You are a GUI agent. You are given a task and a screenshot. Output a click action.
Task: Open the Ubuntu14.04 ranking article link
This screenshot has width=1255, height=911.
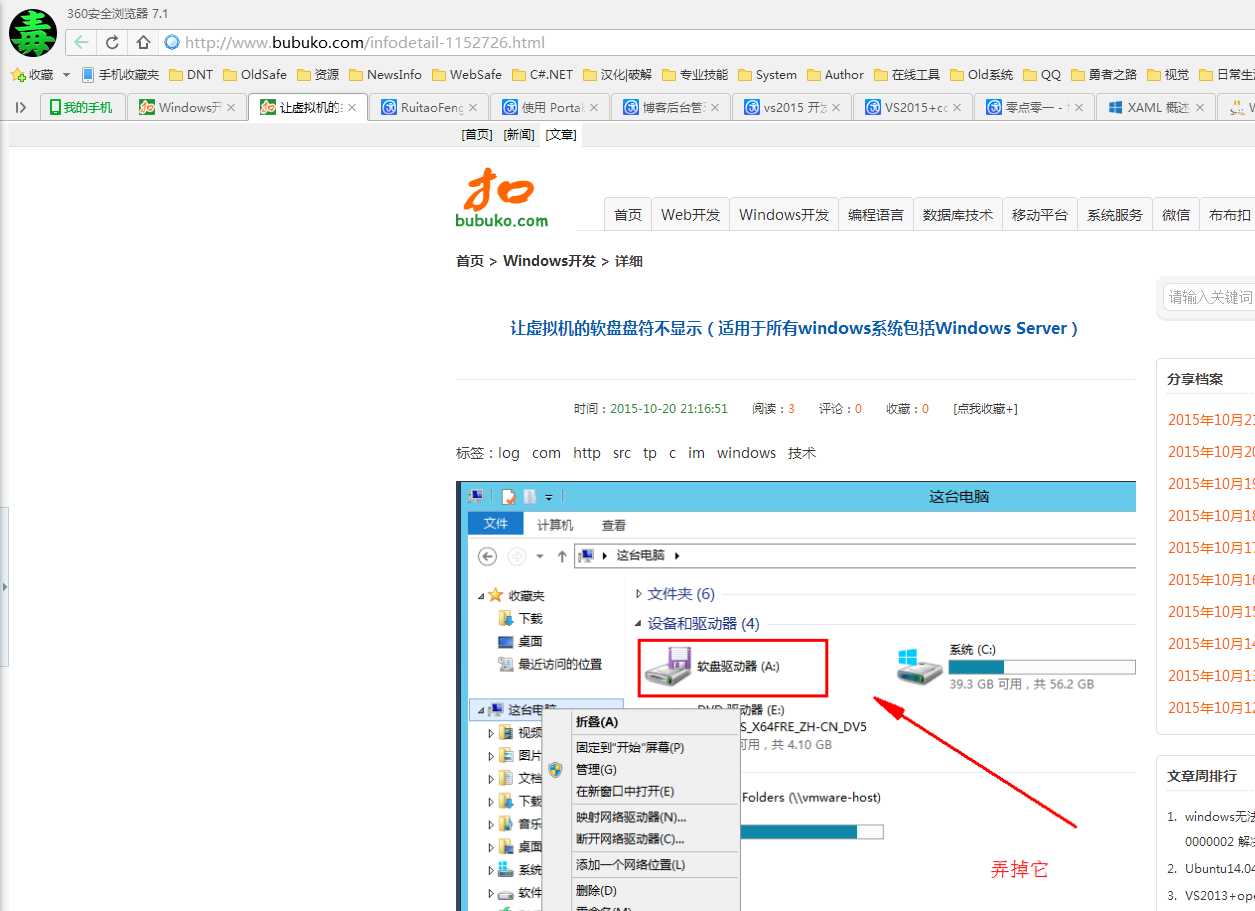click(x=1220, y=868)
